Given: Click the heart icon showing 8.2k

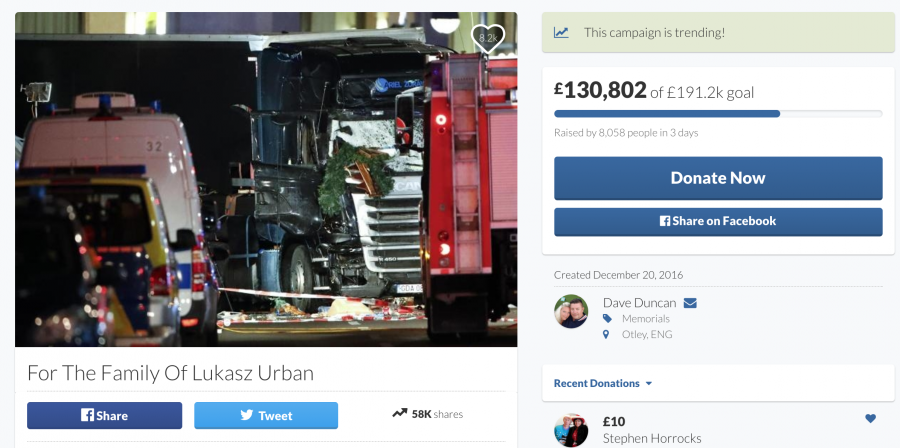Looking at the screenshot, I should [488, 38].
